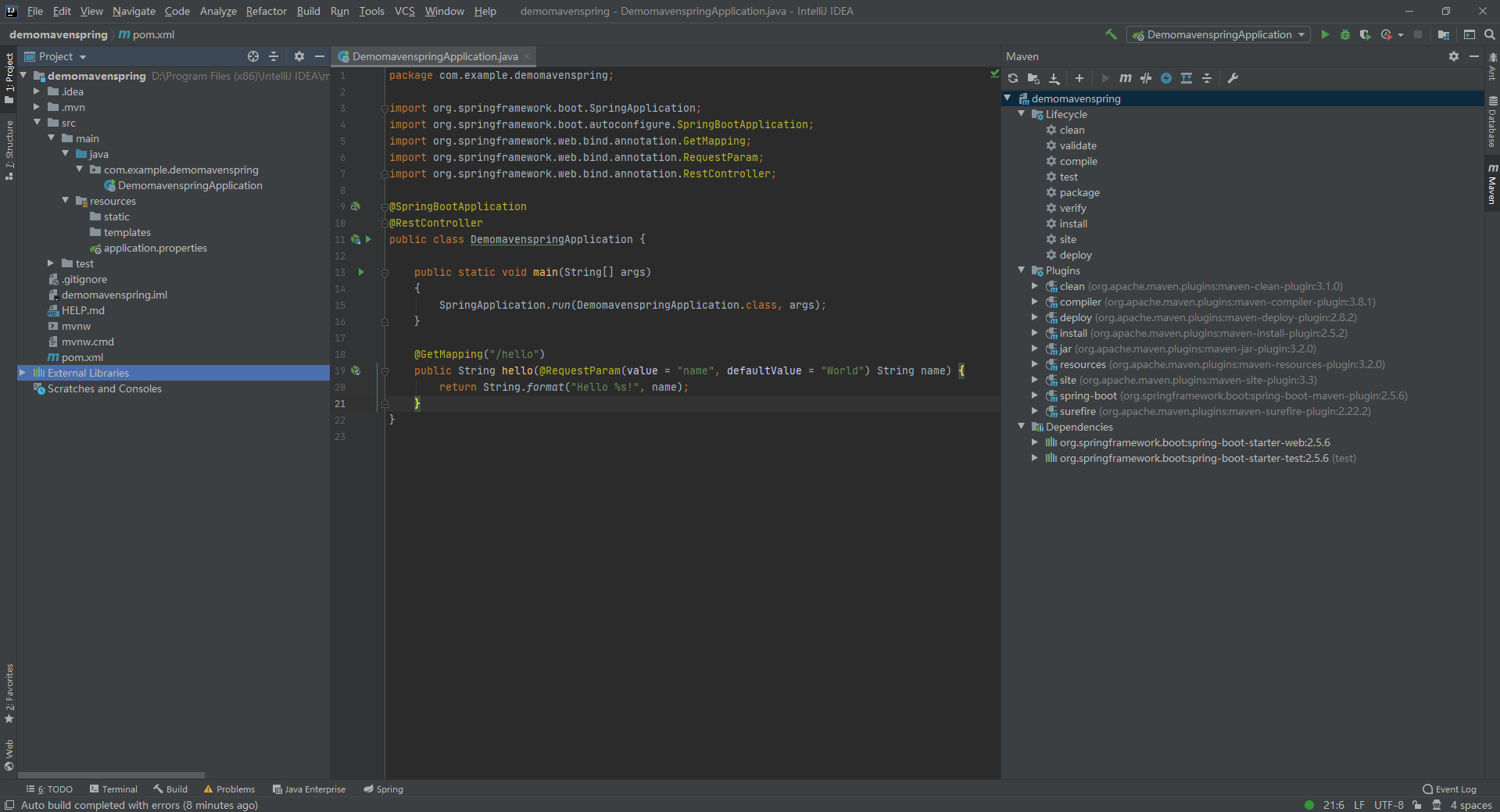Screen dimensions: 1500x812
Task: Add a Maven project with the plus icon
Action: click(1079, 78)
